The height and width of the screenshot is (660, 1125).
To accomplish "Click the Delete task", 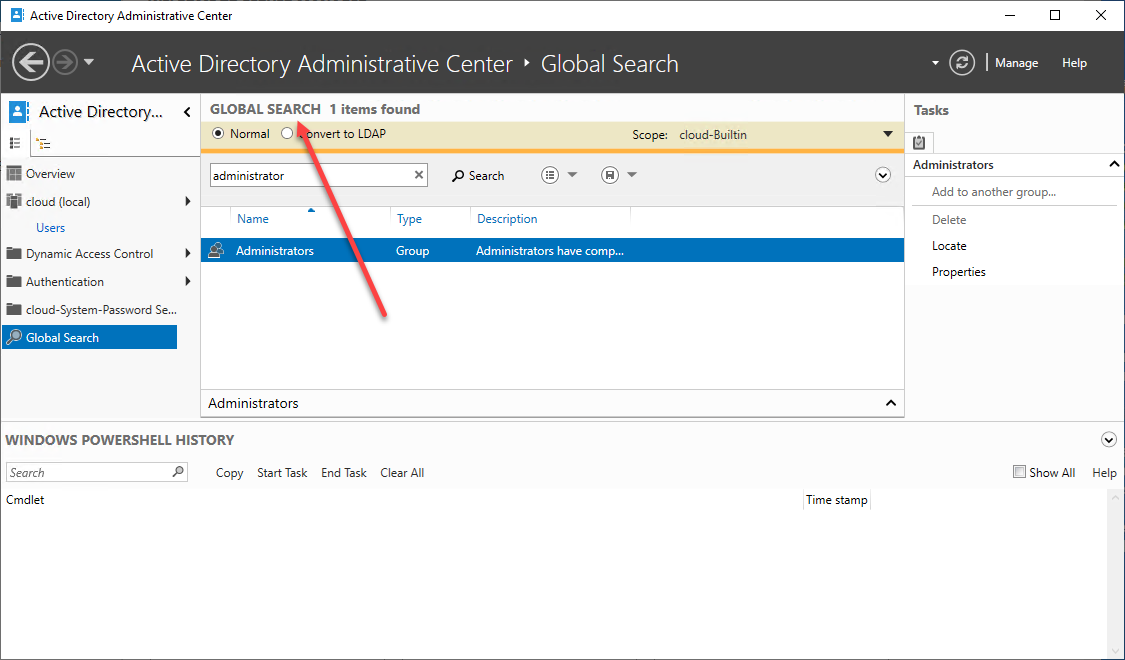I will [x=949, y=220].
